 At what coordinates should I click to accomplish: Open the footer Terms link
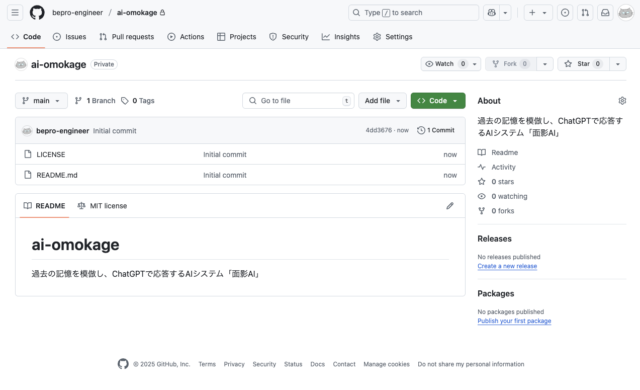(x=207, y=364)
